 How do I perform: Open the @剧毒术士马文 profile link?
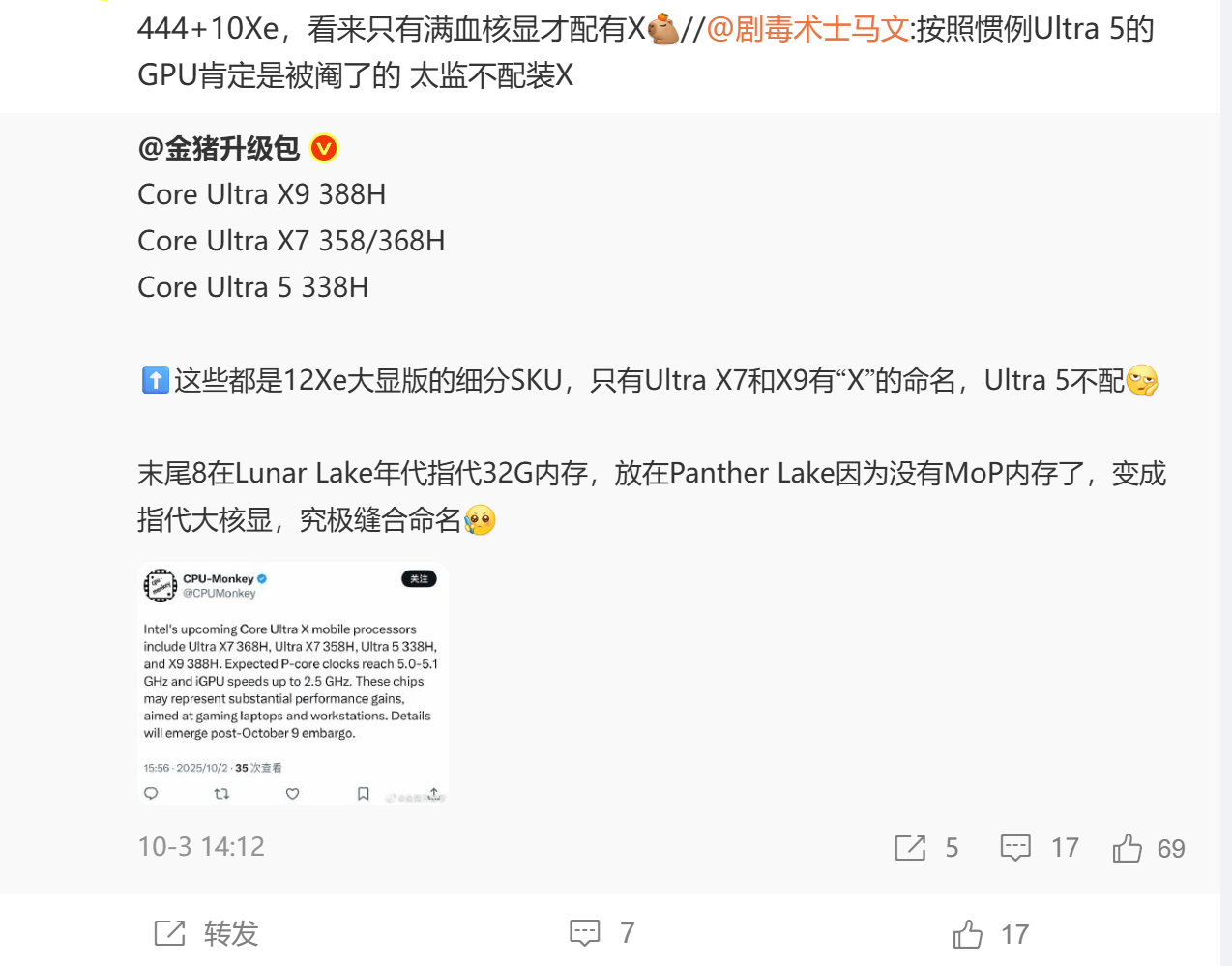click(807, 29)
